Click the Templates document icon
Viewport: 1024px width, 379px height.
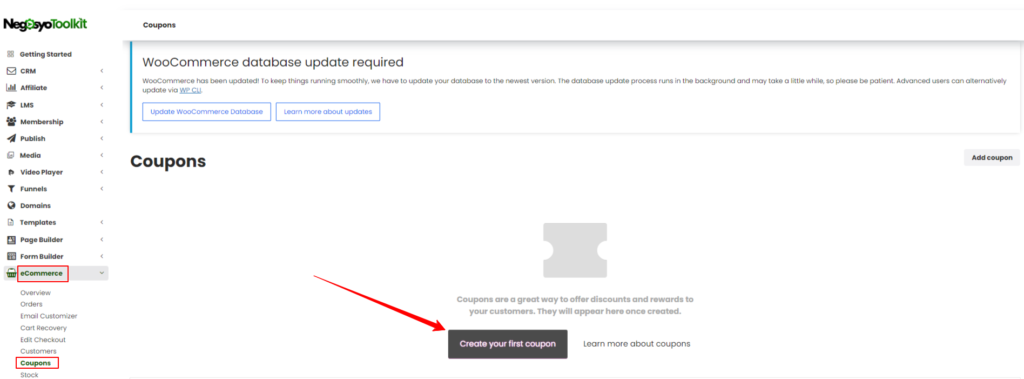point(10,223)
